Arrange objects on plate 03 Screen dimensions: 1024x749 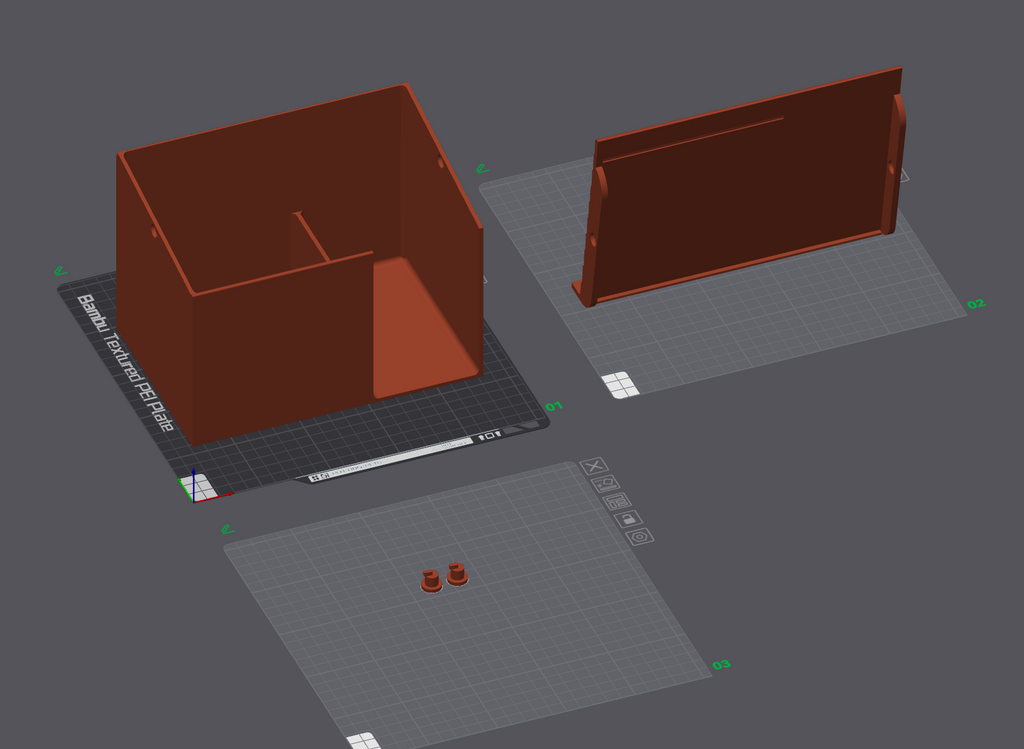(x=617, y=501)
